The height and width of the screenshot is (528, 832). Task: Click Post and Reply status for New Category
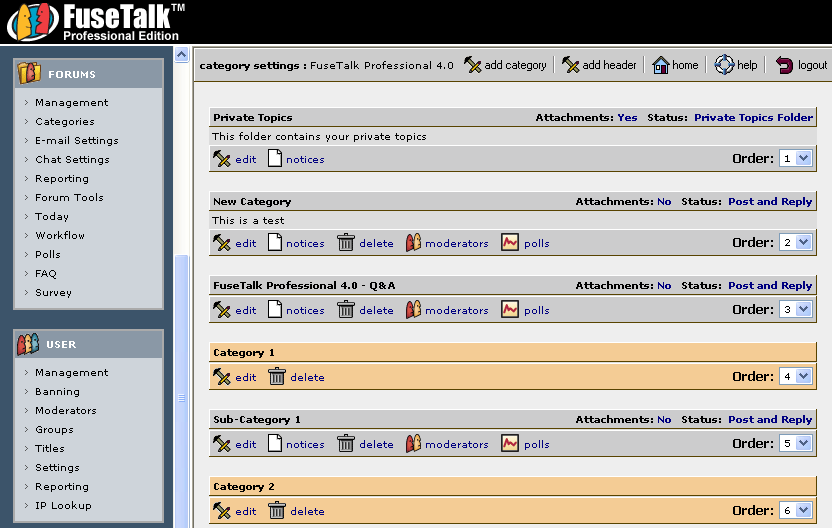(x=770, y=202)
